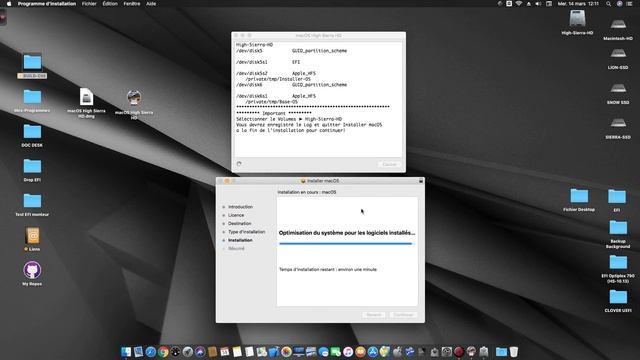Open App Store from the Dock
The height and width of the screenshot is (360, 640).
(x=373, y=351)
